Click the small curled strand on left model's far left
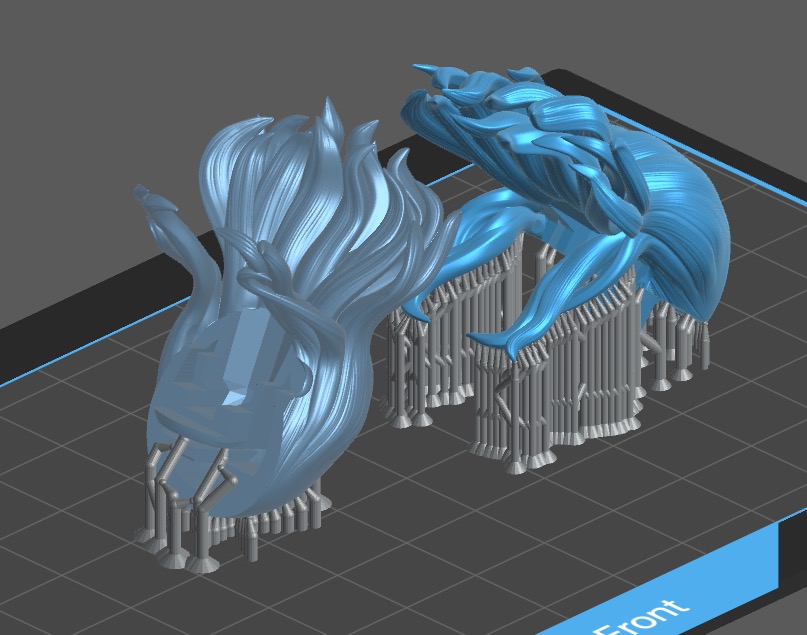 point(155,198)
